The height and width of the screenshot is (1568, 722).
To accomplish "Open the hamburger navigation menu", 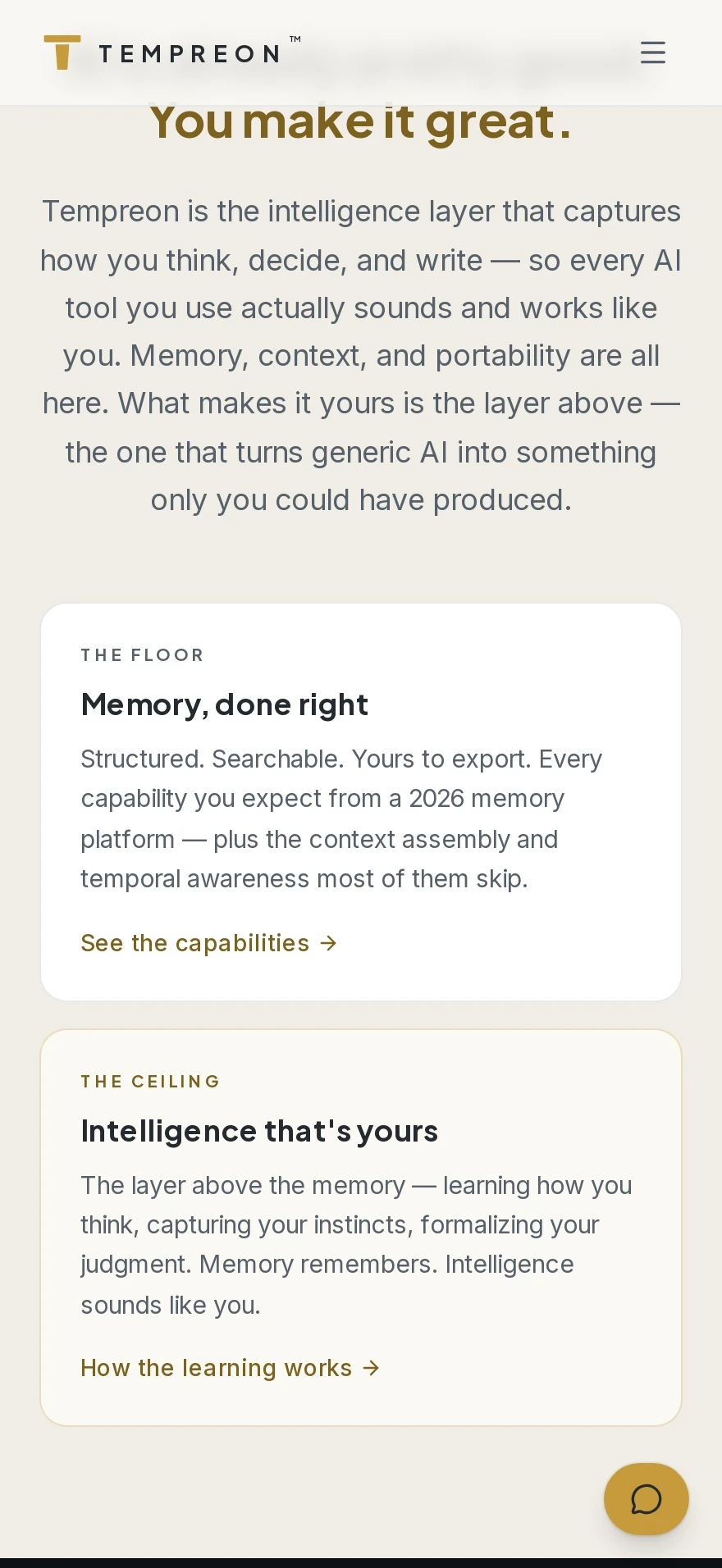I will (x=653, y=52).
